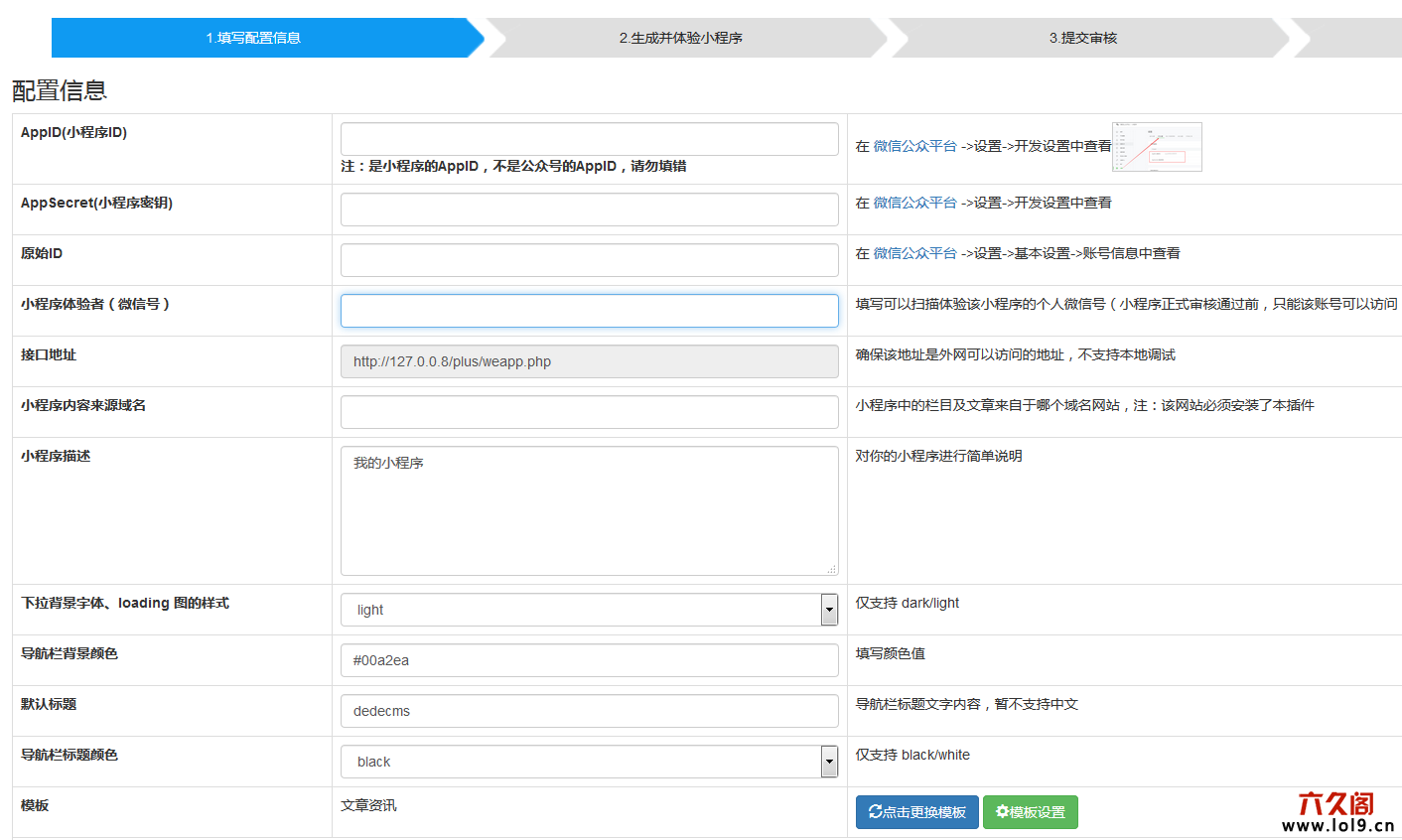
Task: Click hint 导航栏标题文字内容，暂不支持中文
Action: [967, 704]
